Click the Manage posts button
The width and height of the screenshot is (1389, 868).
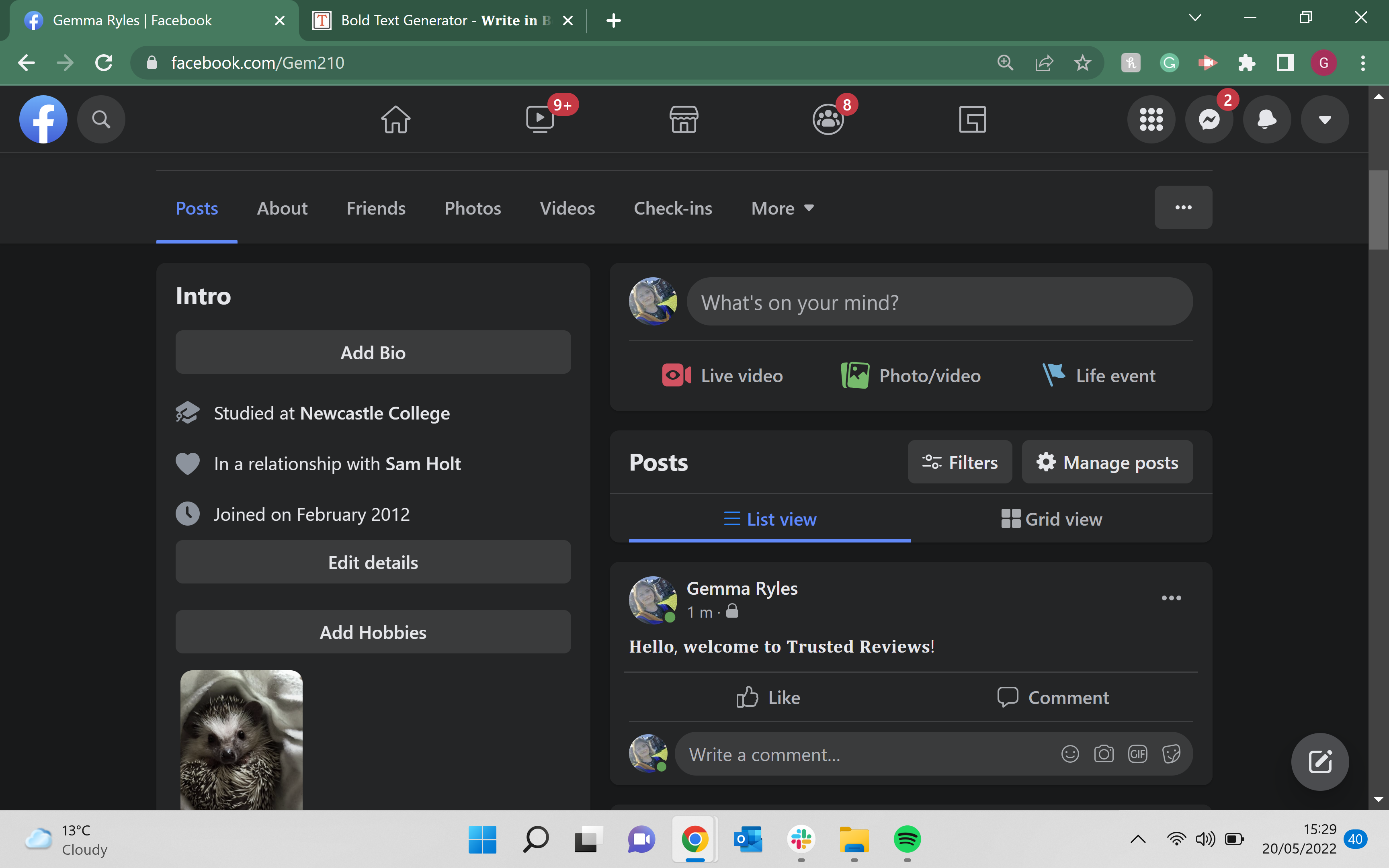(1107, 462)
